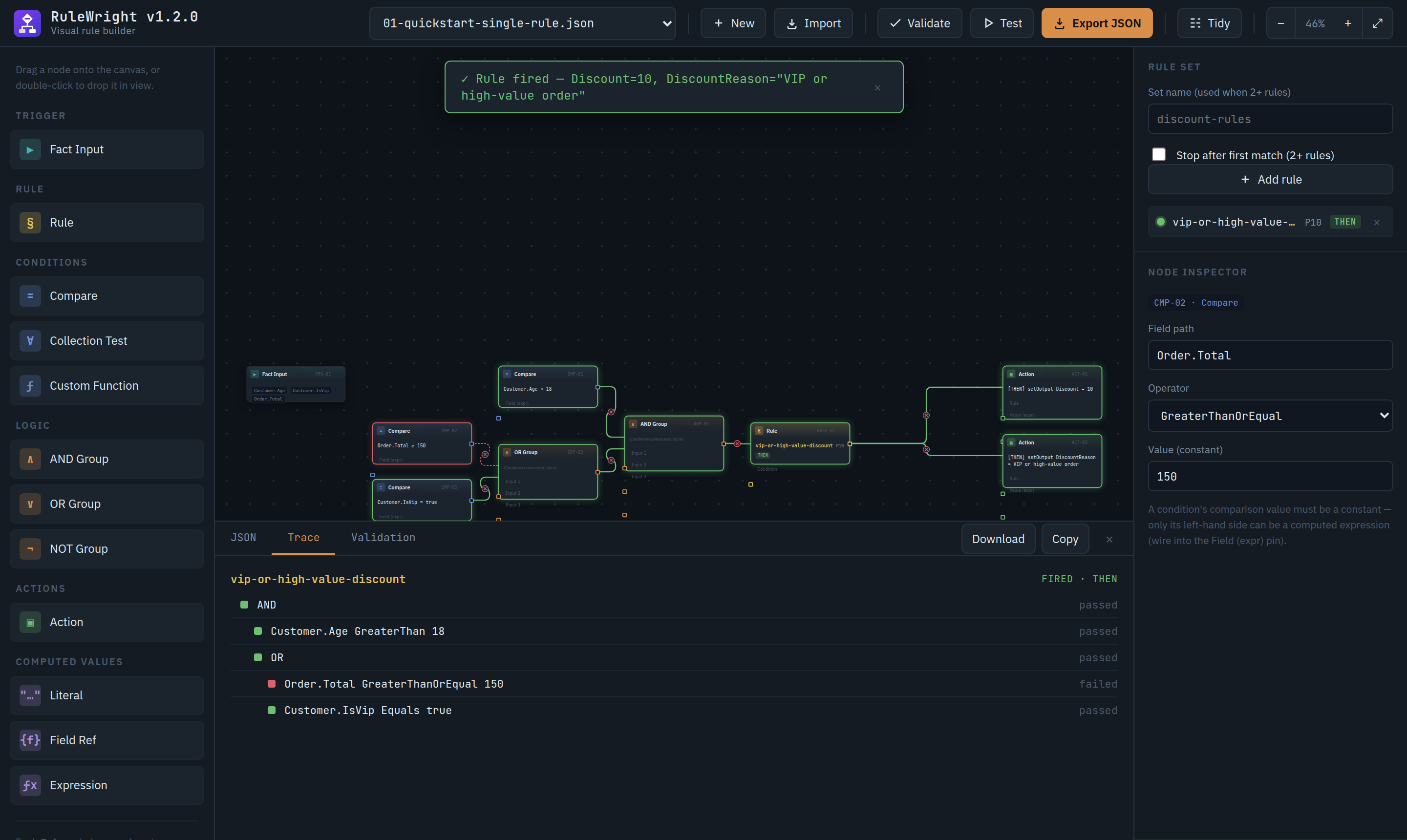Click the fit-to-screen expand icon
The width and height of the screenshot is (1407, 840).
pyautogui.click(x=1378, y=23)
